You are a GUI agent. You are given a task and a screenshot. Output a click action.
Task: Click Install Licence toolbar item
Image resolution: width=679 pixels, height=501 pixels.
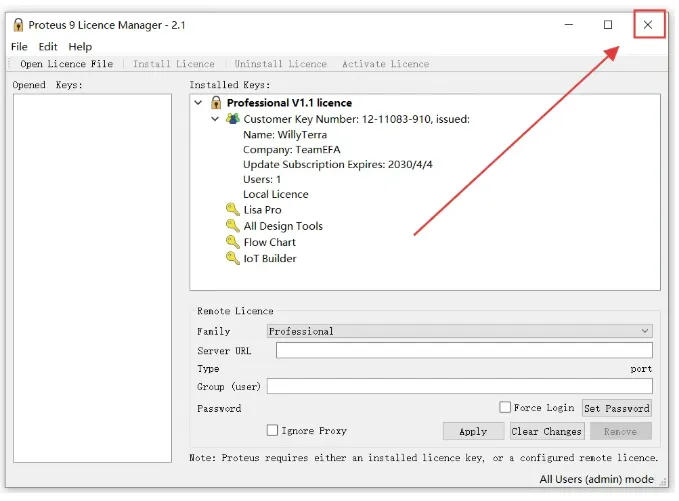(x=174, y=64)
